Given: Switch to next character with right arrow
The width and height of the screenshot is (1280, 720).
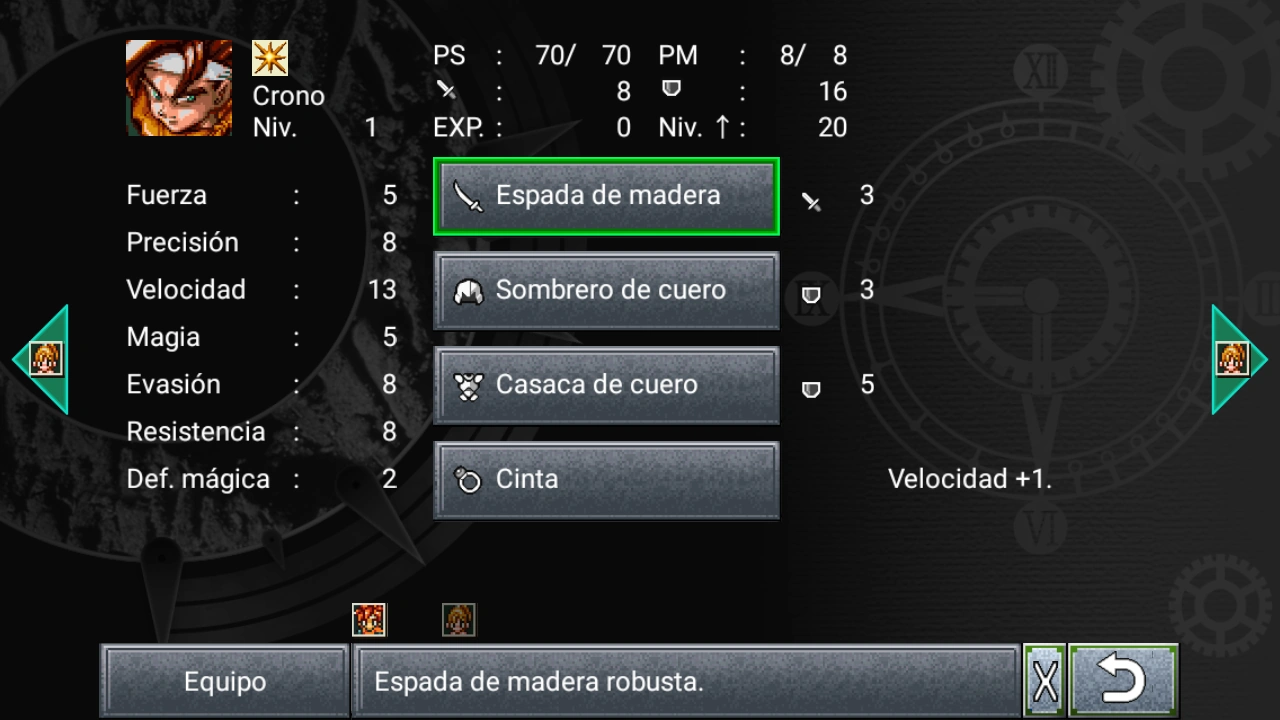Looking at the screenshot, I should pos(1240,359).
